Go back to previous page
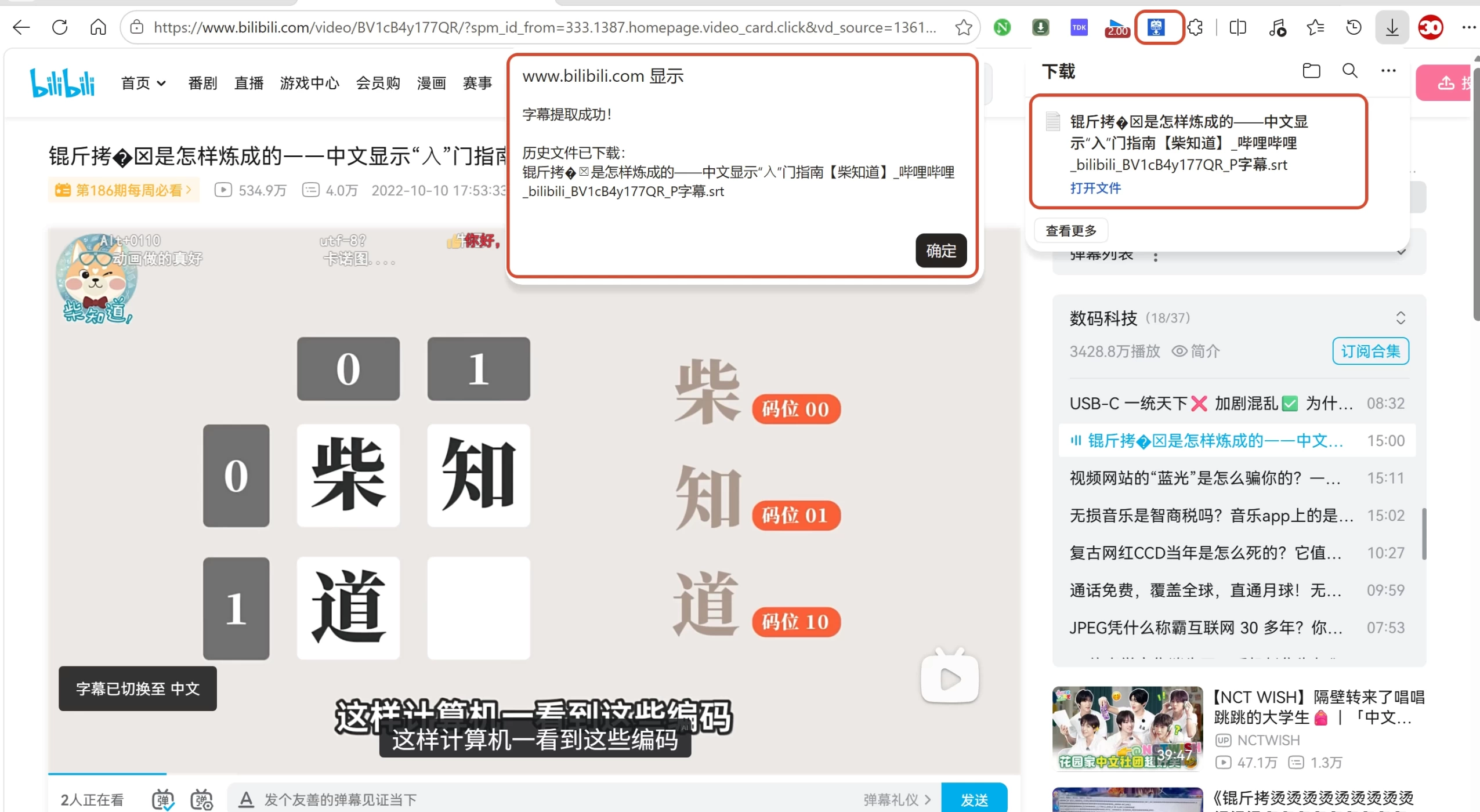Viewport: 1480px width, 812px height. [21, 27]
